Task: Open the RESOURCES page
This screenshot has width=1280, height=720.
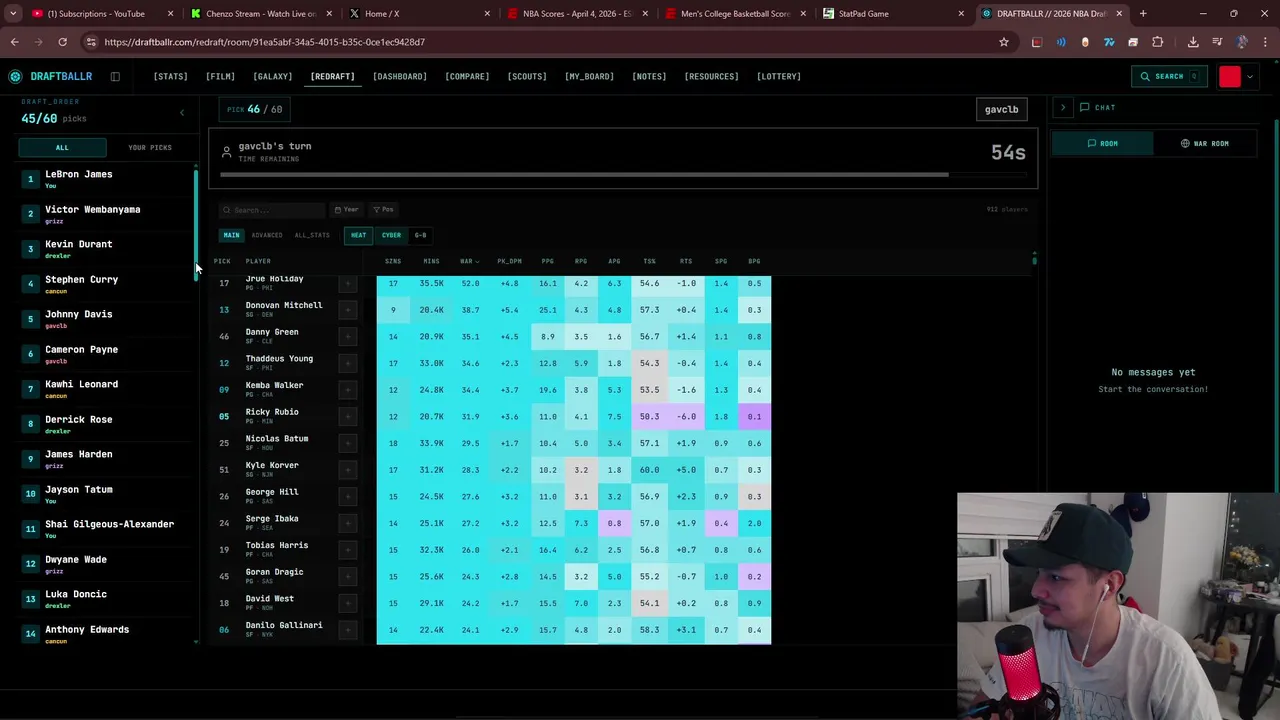Action: (711, 76)
